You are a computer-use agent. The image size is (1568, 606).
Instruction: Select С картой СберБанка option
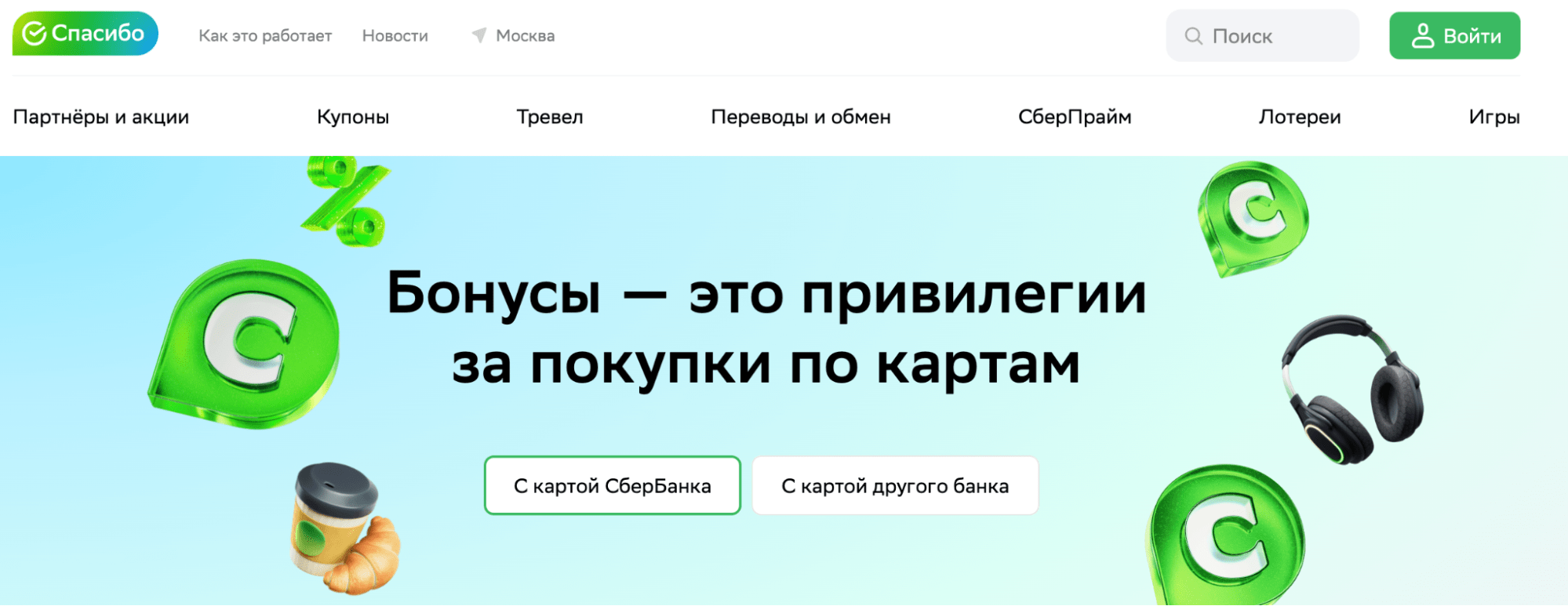pyautogui.click(x=613, y=486)
